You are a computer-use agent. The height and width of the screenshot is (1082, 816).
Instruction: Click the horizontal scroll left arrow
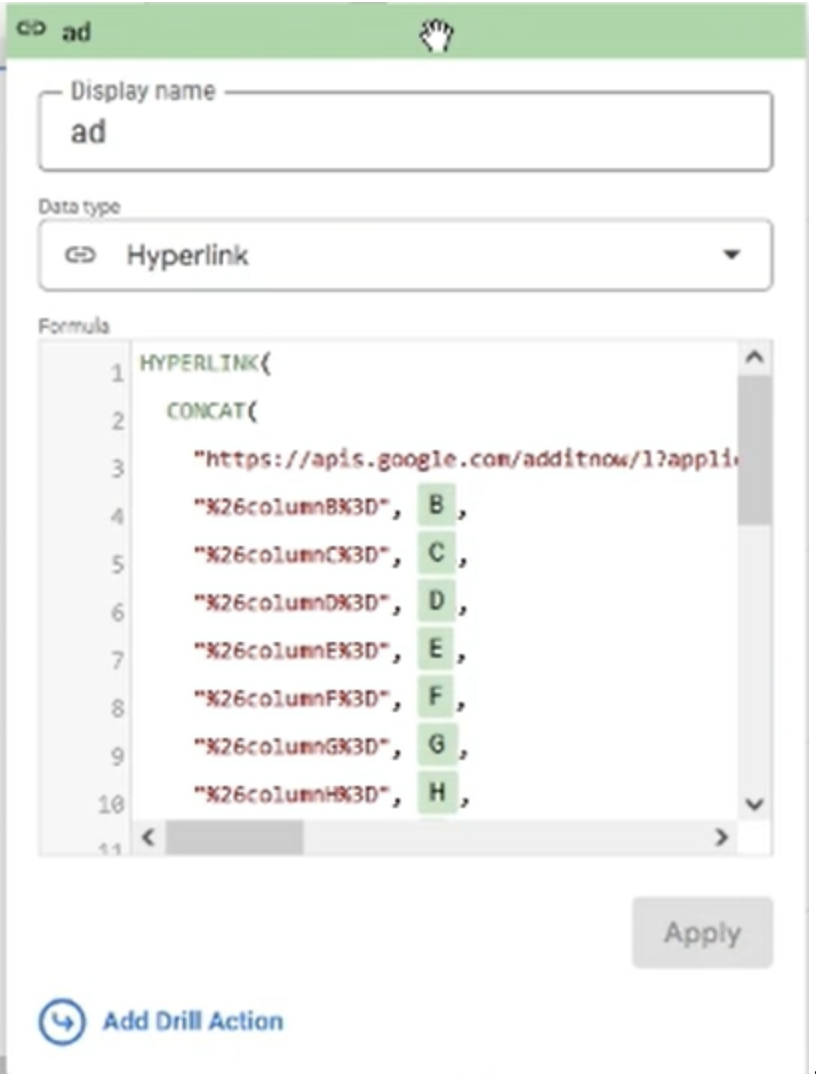click(x=149, y=837)
